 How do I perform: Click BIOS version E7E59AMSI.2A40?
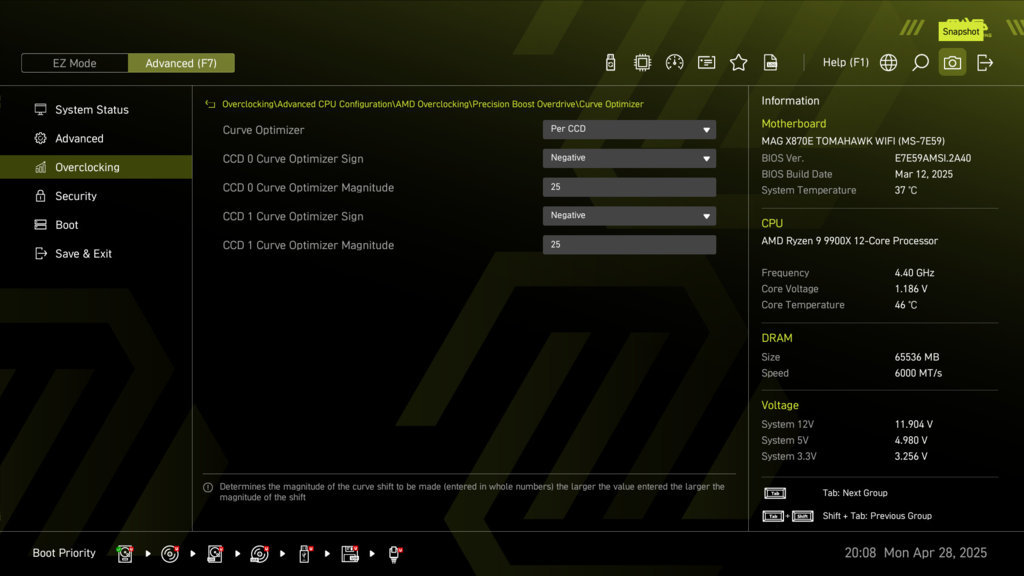click(933, 158)
